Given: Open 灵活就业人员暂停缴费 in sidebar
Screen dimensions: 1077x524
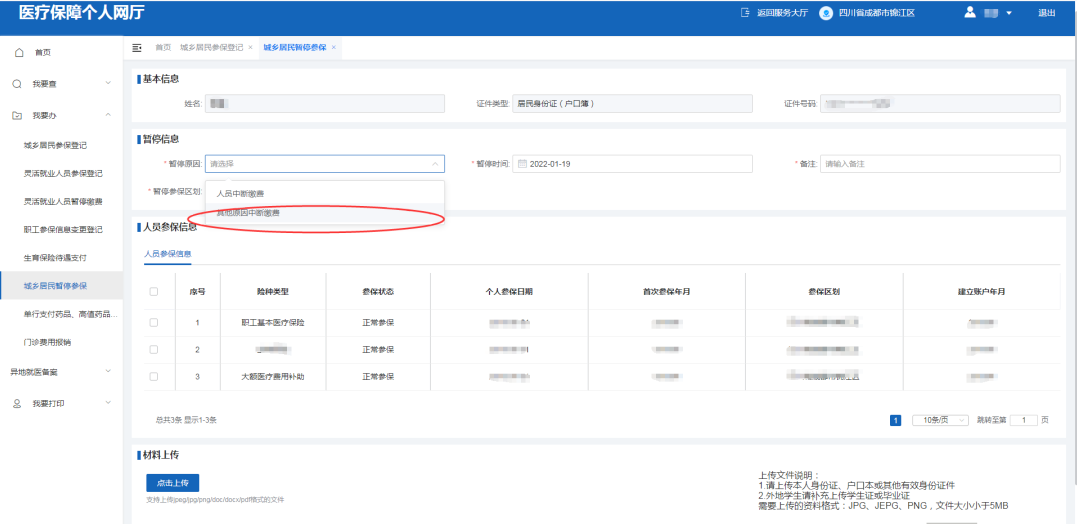Looking at the screenshot, I should point(61,202).
